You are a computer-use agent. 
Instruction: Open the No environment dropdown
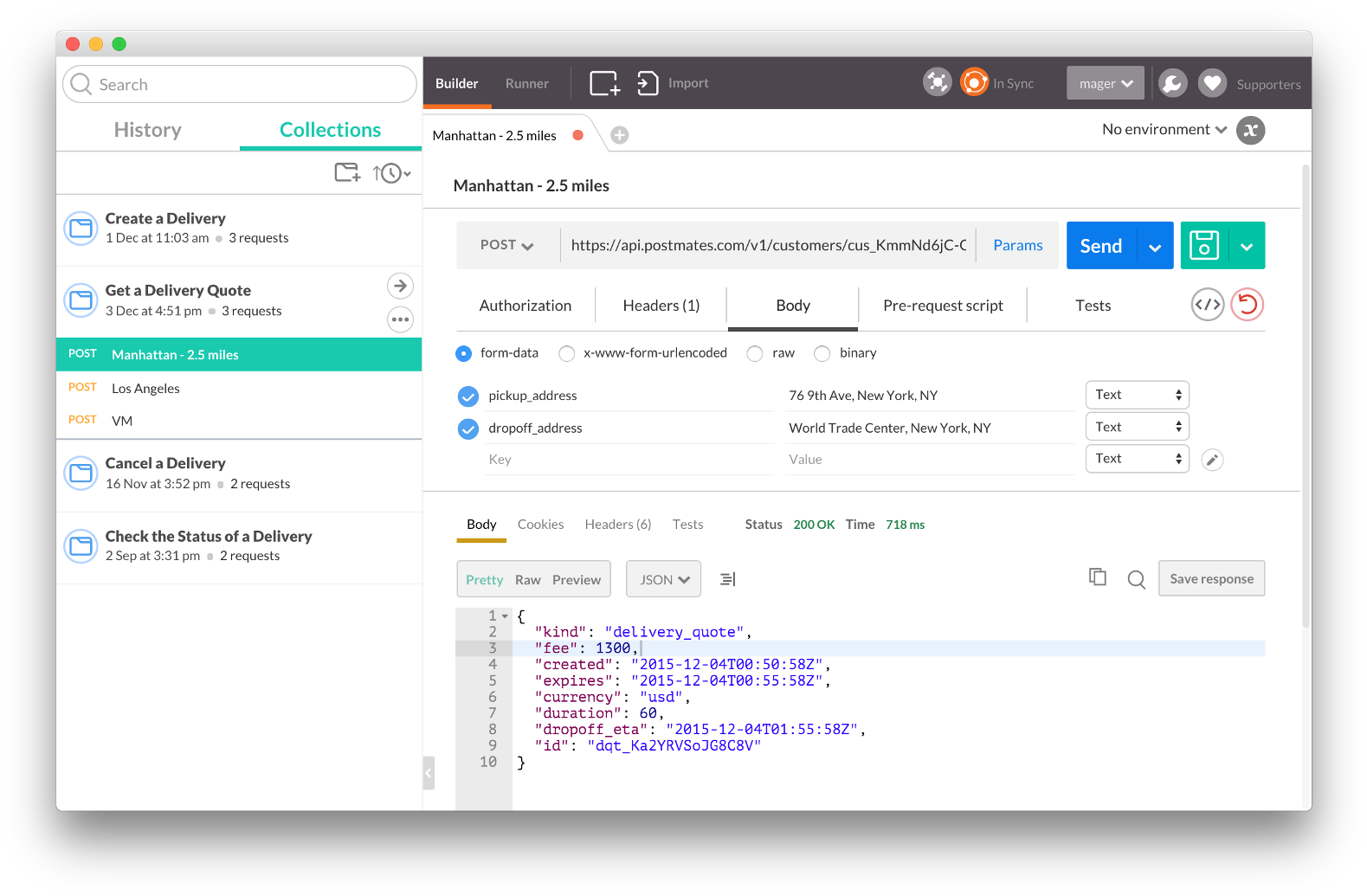tap(1164, 130)
